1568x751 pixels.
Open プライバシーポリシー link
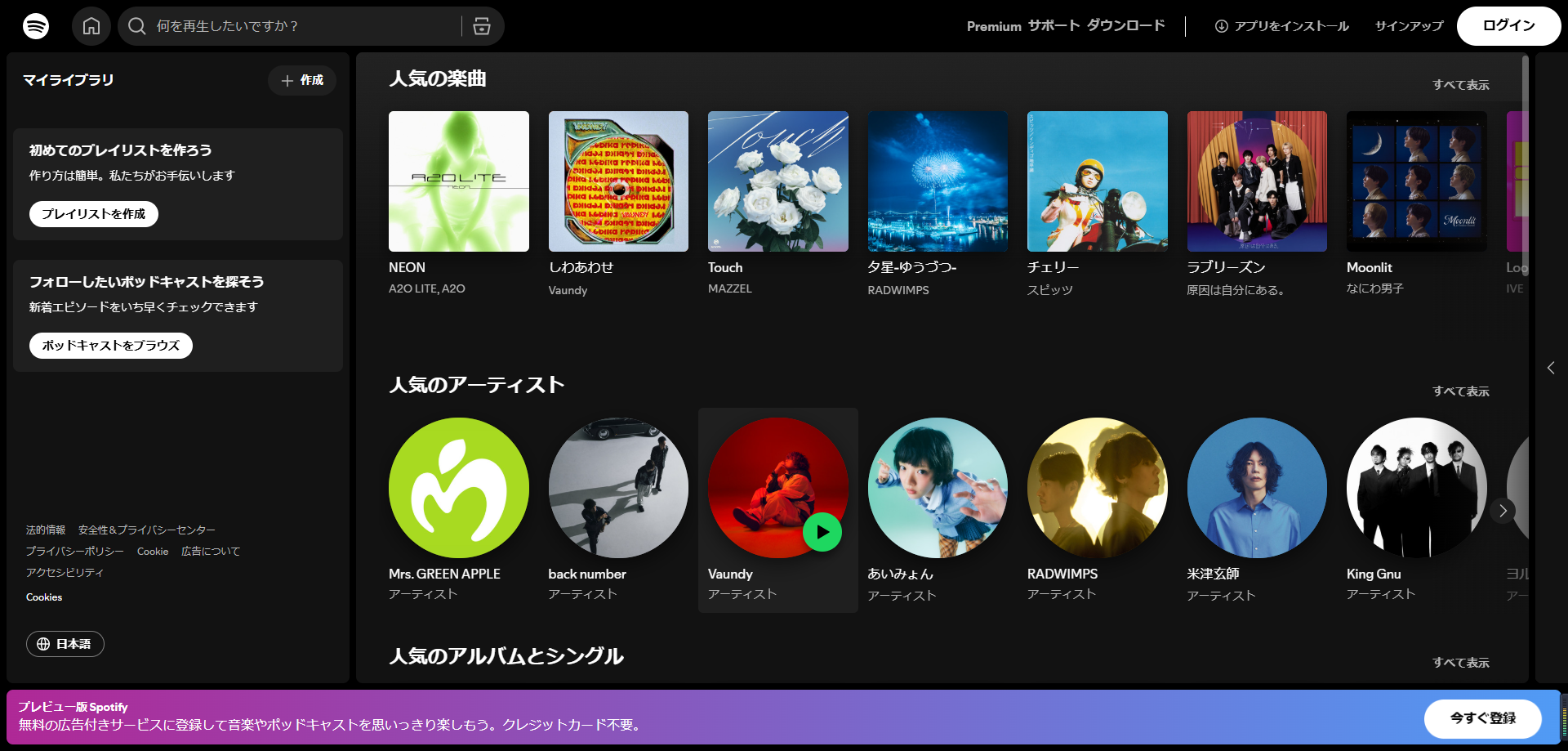75,552
